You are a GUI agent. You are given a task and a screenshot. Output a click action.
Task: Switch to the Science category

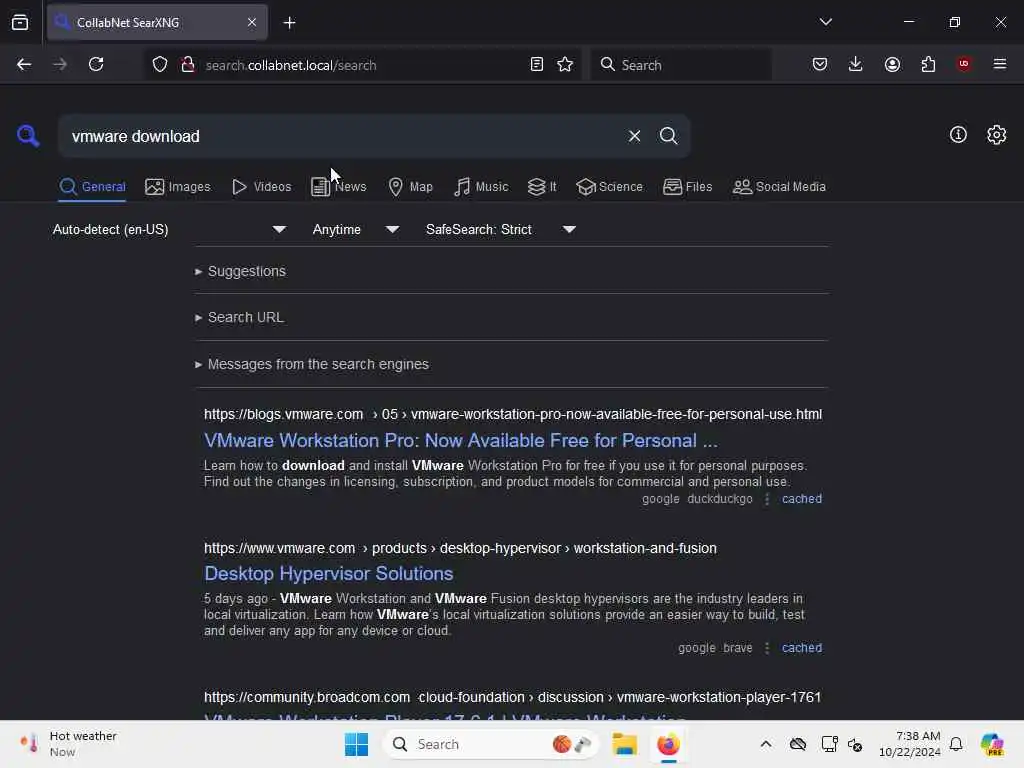point(609,187)
